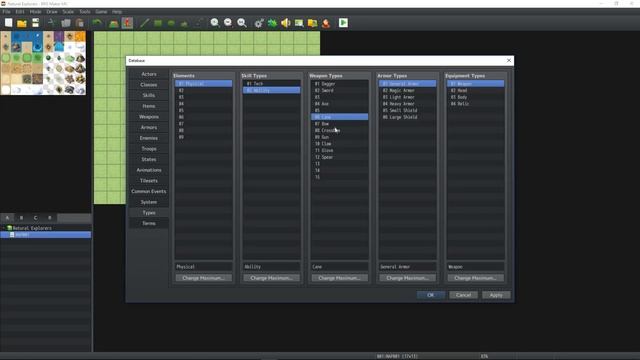Open the Classes database tab
640x360 pixels.
click(x=149, y=84)
